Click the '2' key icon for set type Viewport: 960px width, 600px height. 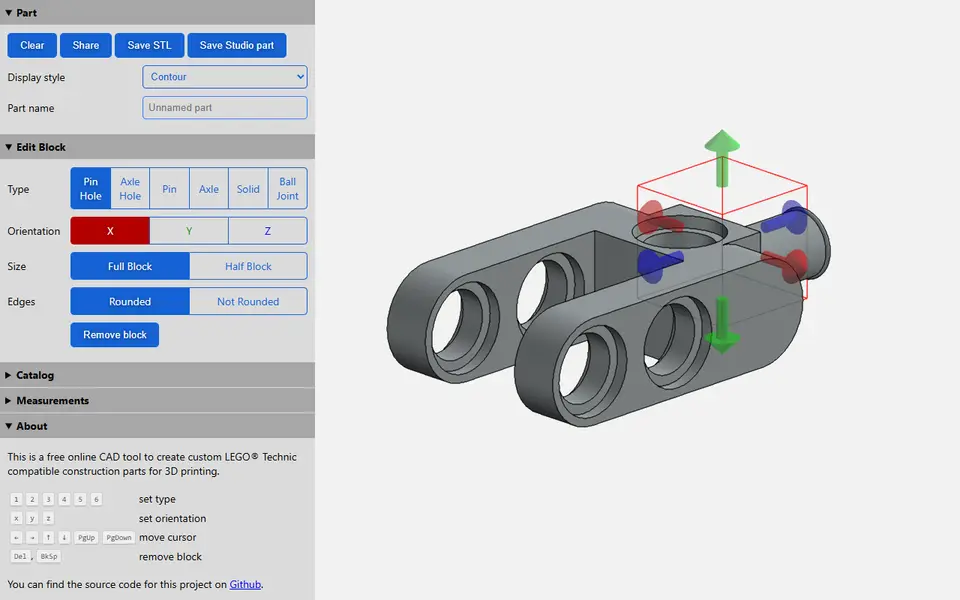click(32, 499)
